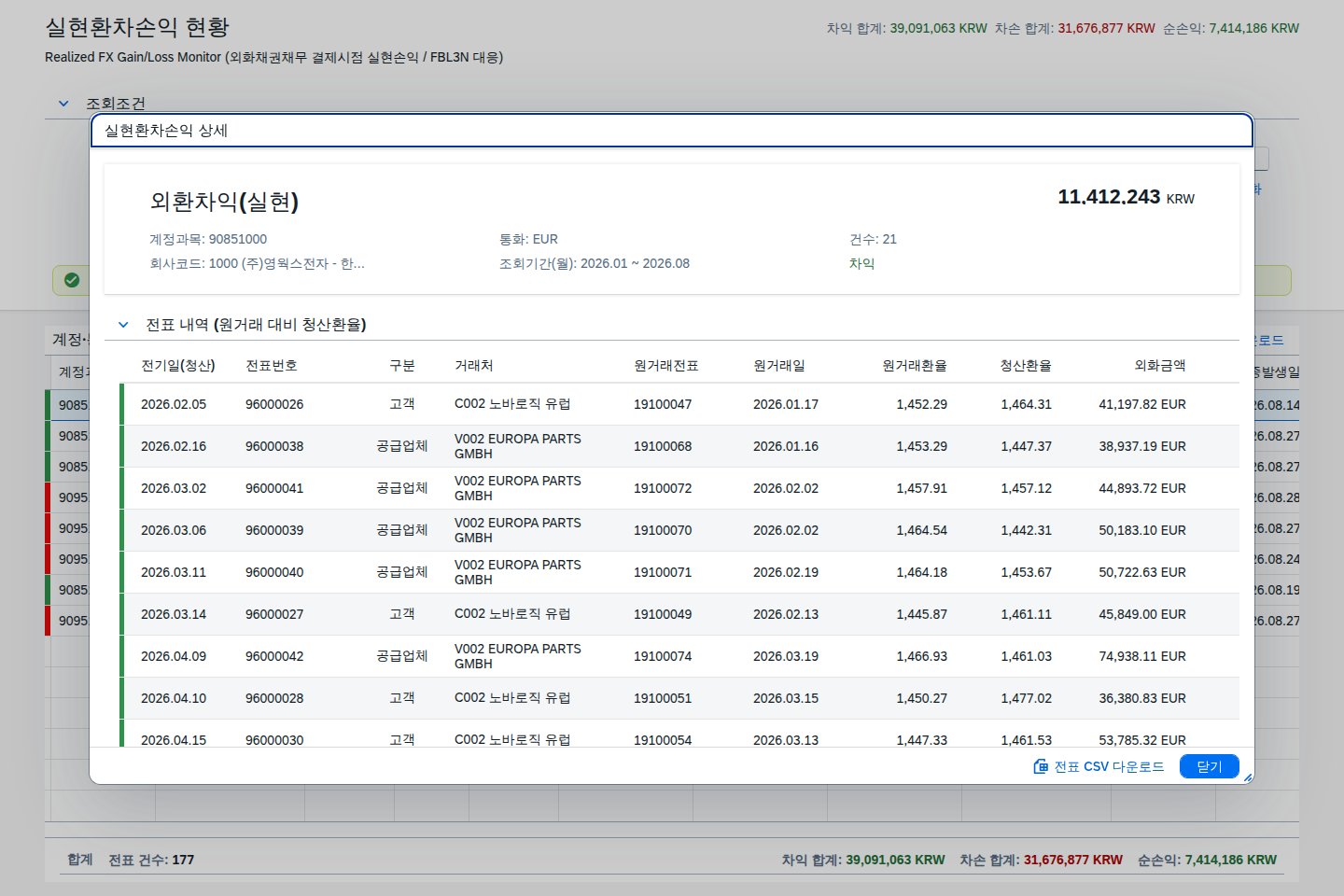Click amount 41,197.82 EUR
The height and width of the screenshot is (896, 1344).
point(1142,404)
